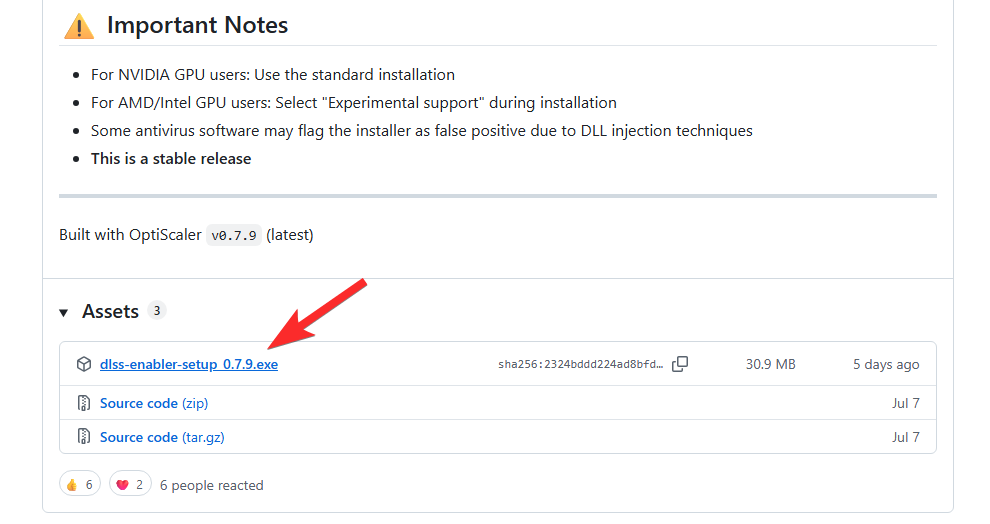The width and height of the screenshot is (990, 524).
Task: Click the Important Notes heading
Action: coord(197,25)
